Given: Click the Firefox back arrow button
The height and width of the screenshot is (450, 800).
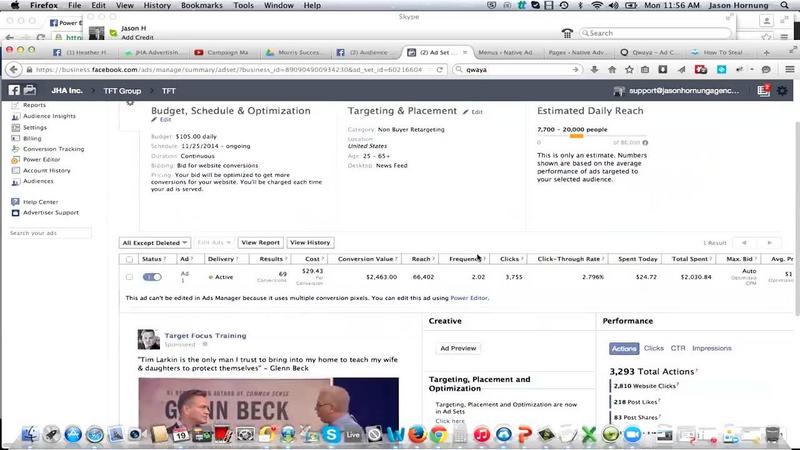Looking at the screenshot, I should point(14,69).
